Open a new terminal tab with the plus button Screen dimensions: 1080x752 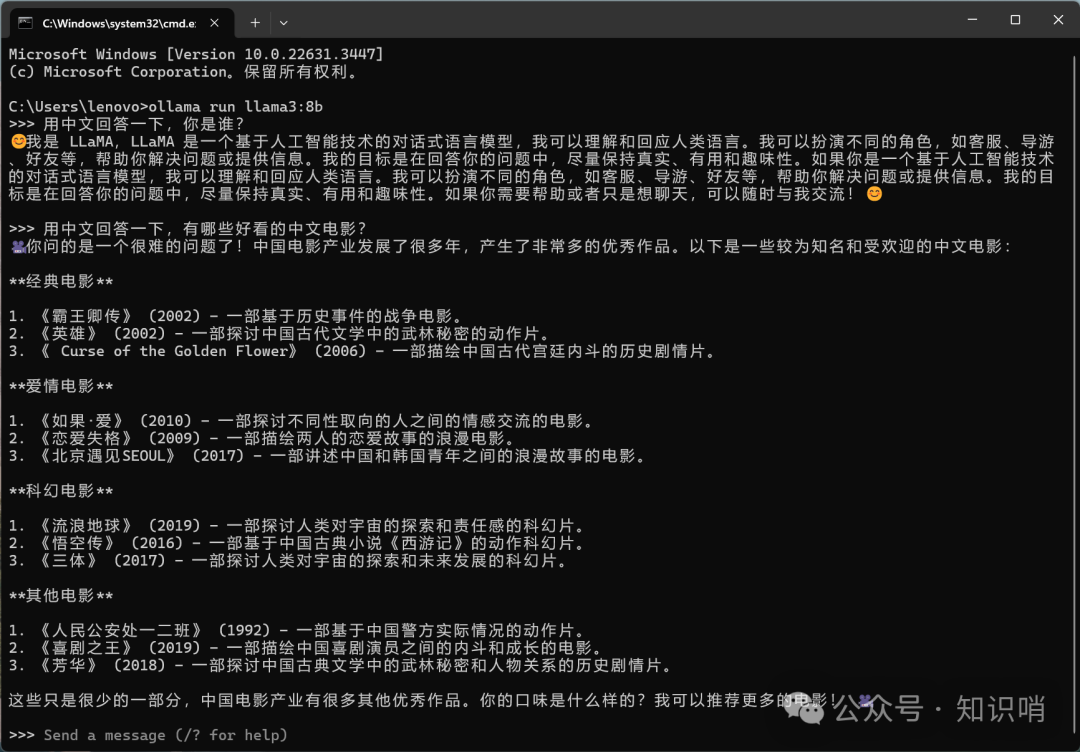255,23
